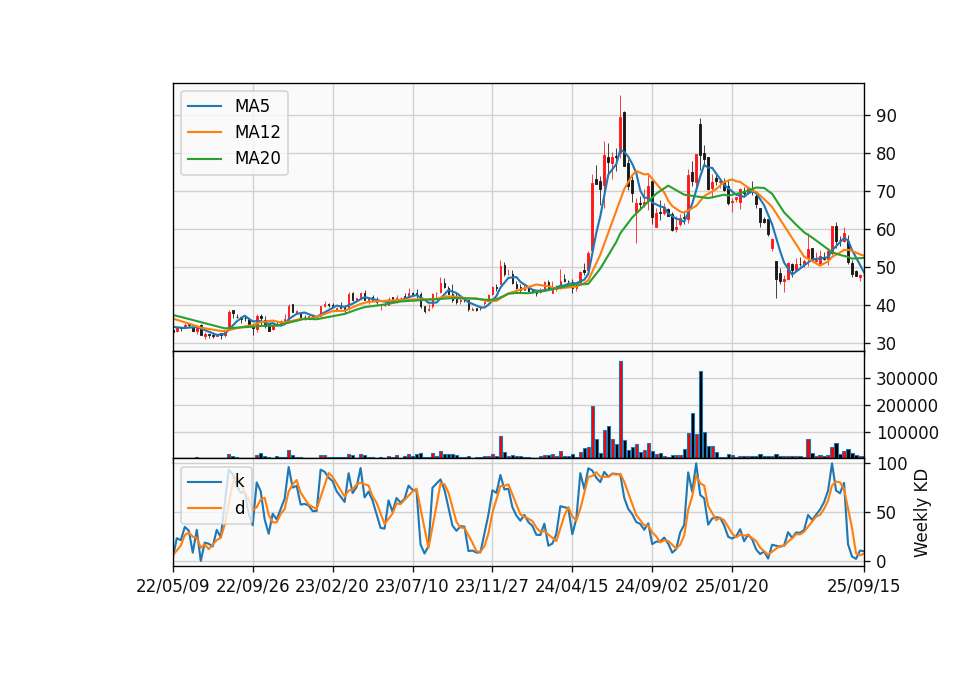This screenshot has width=960, height=690.
Task: Click the 23/07/10 date tick label
Action: click(412, 586)
